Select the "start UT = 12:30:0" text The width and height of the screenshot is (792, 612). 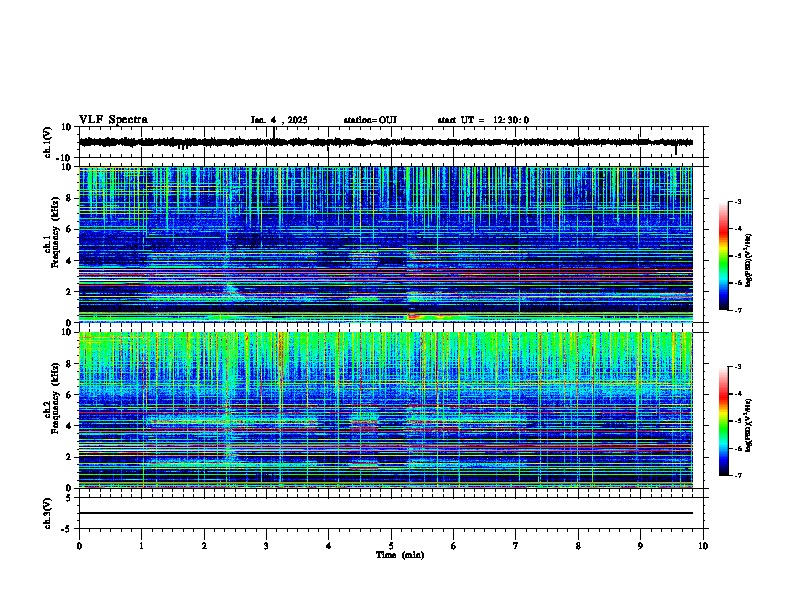coord(483,120)
